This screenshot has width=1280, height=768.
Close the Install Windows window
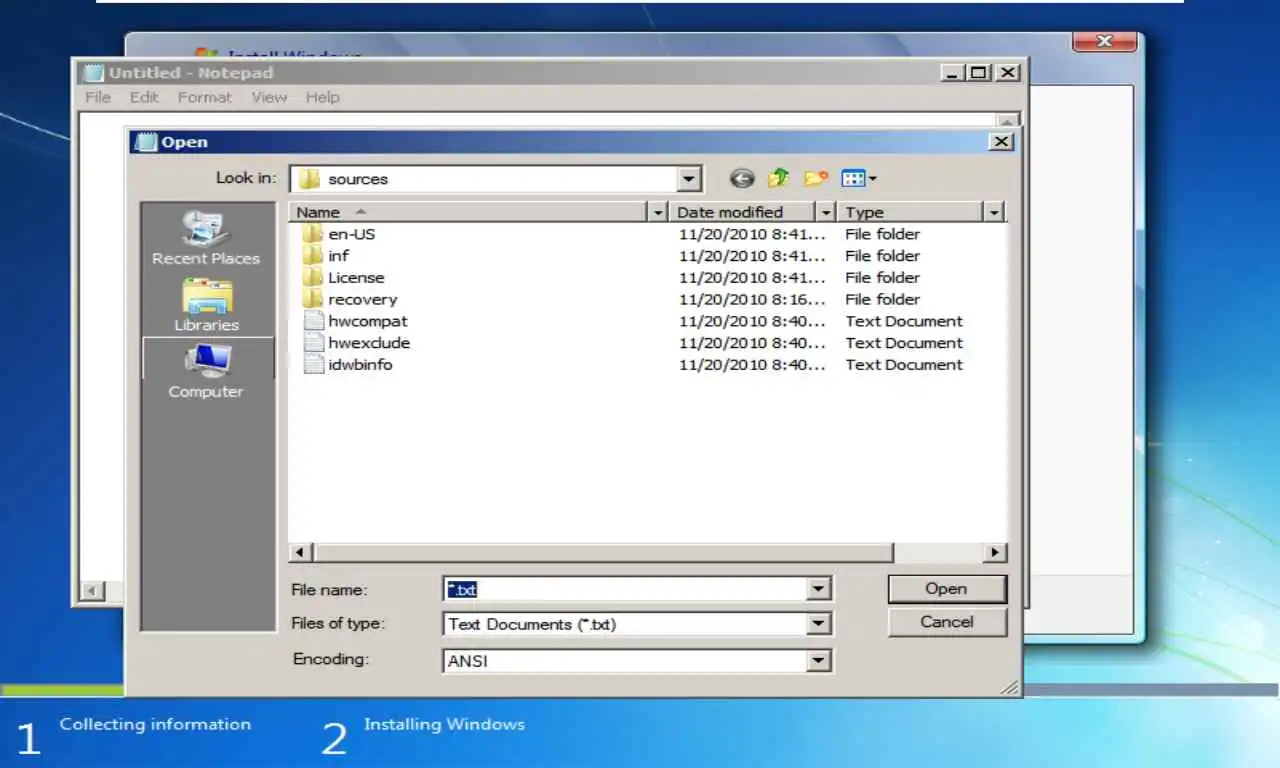1104,41
